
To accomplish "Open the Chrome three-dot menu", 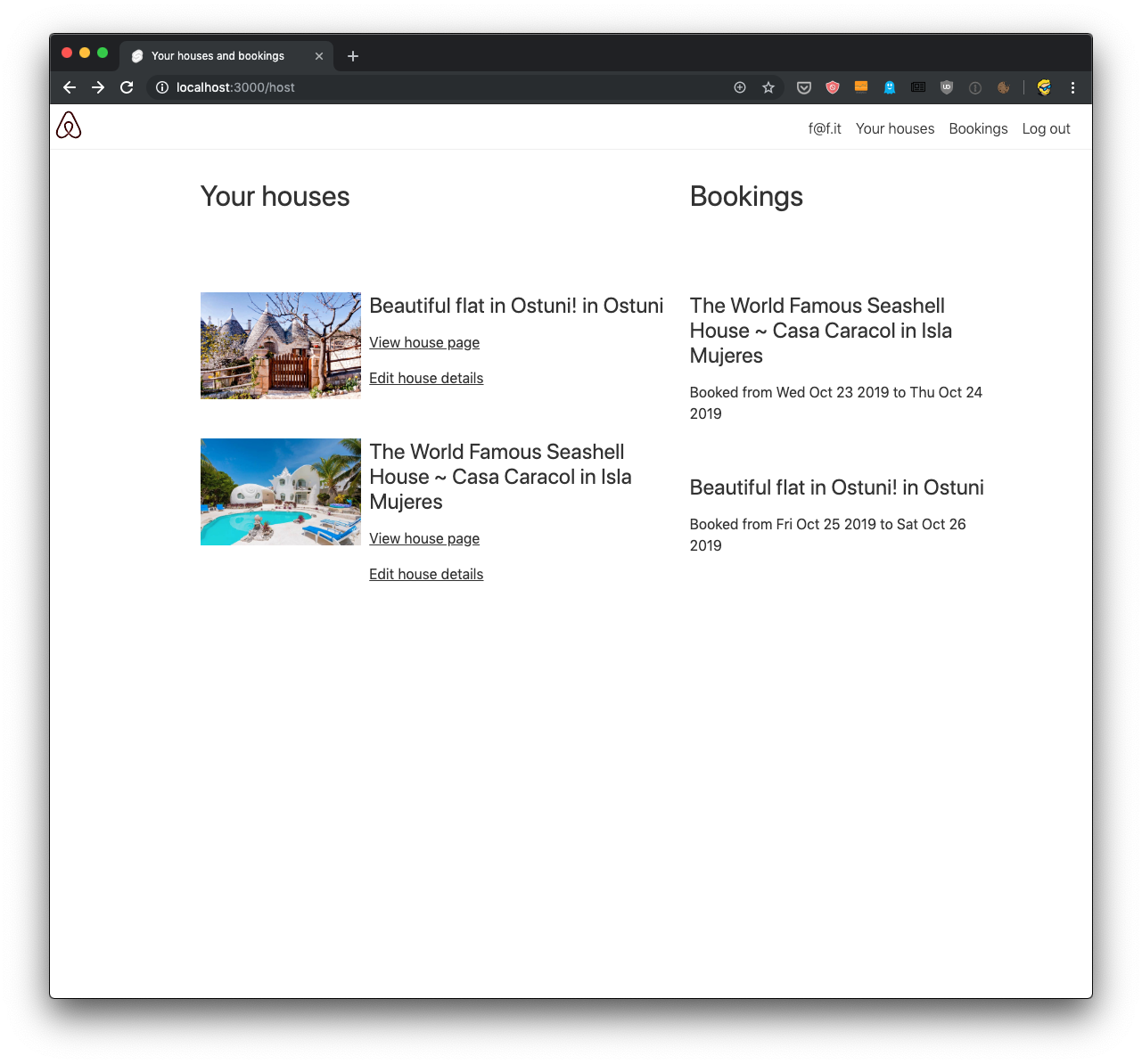I will [1072, 87].
